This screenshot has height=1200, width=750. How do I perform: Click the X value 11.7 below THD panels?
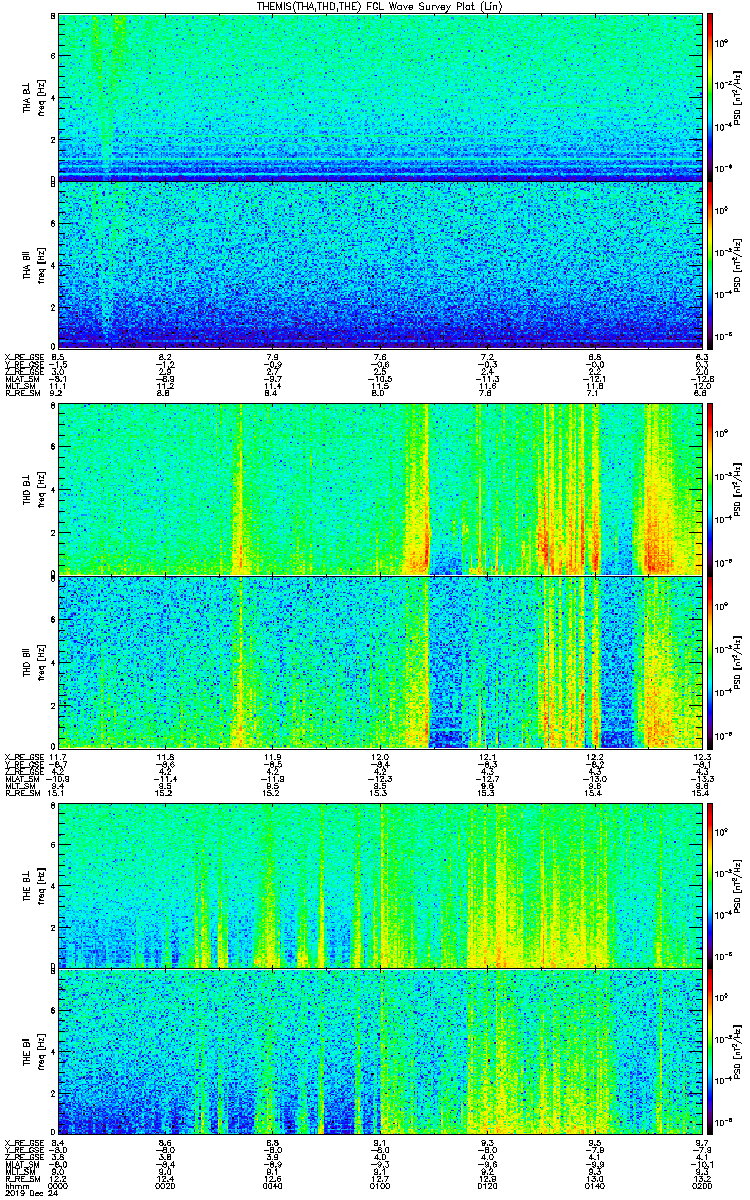pos(57,755)
